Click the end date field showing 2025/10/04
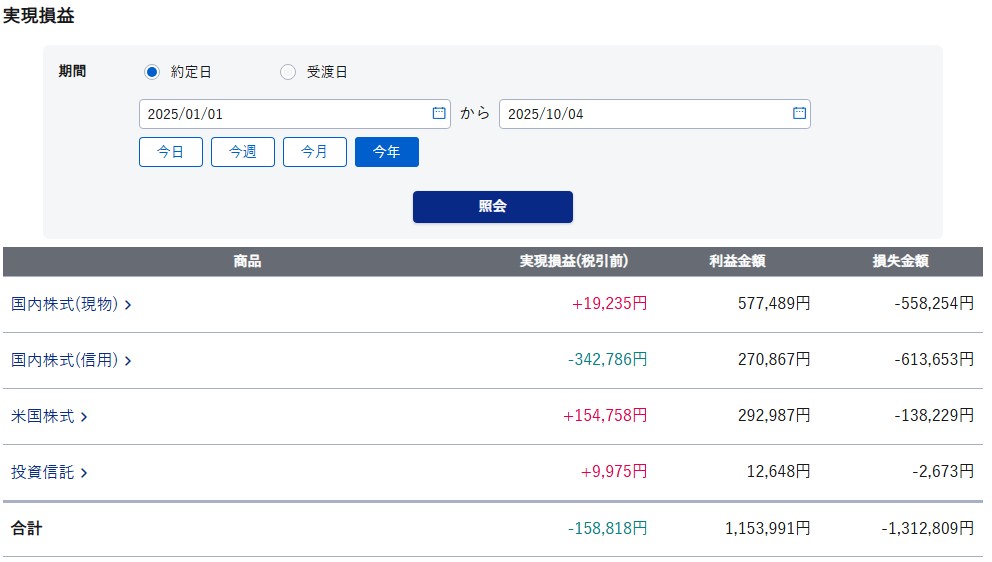The image size is (992, 562). tap(643, 114)
